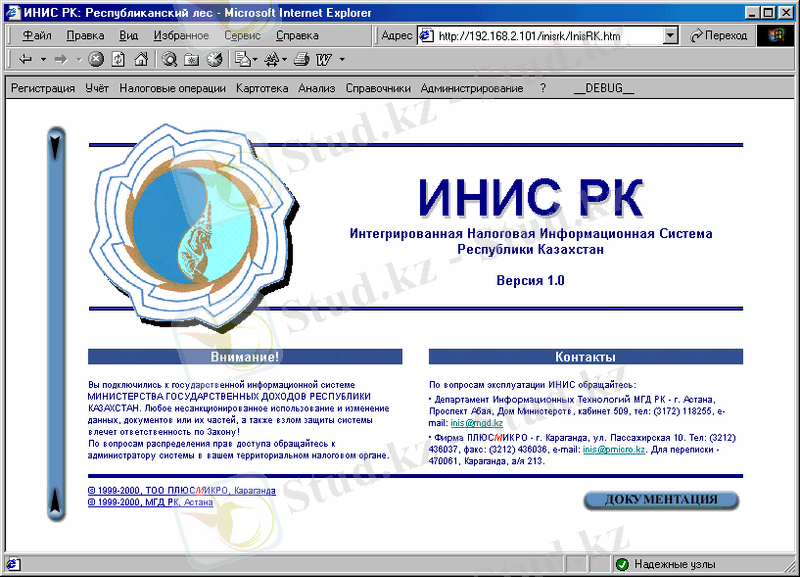Image resolution: width=800 pixels, height=577 pixels.
Task: Click the Forward arrow icon
Action: coord(61,60)
